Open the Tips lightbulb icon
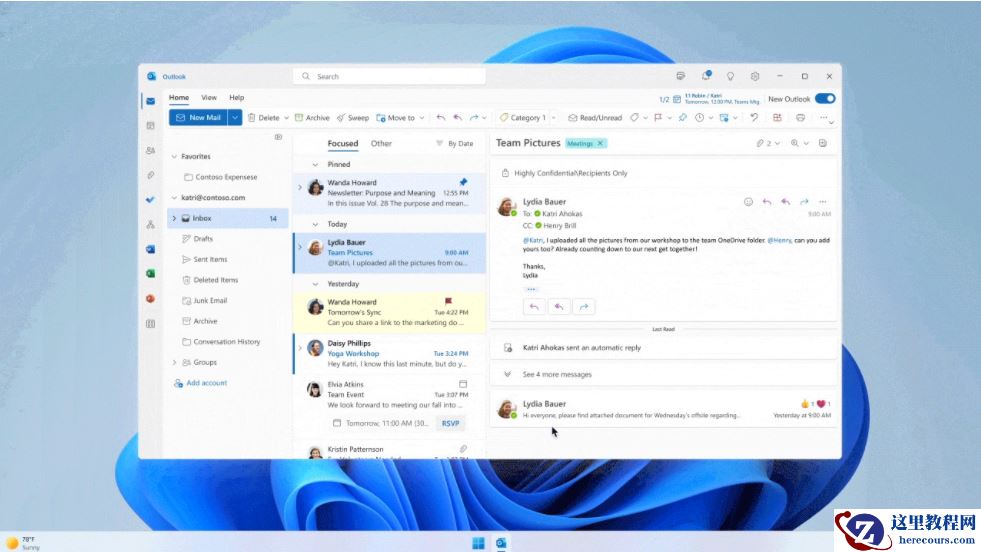Screen dimensions: 981x552 pos(730,76)
